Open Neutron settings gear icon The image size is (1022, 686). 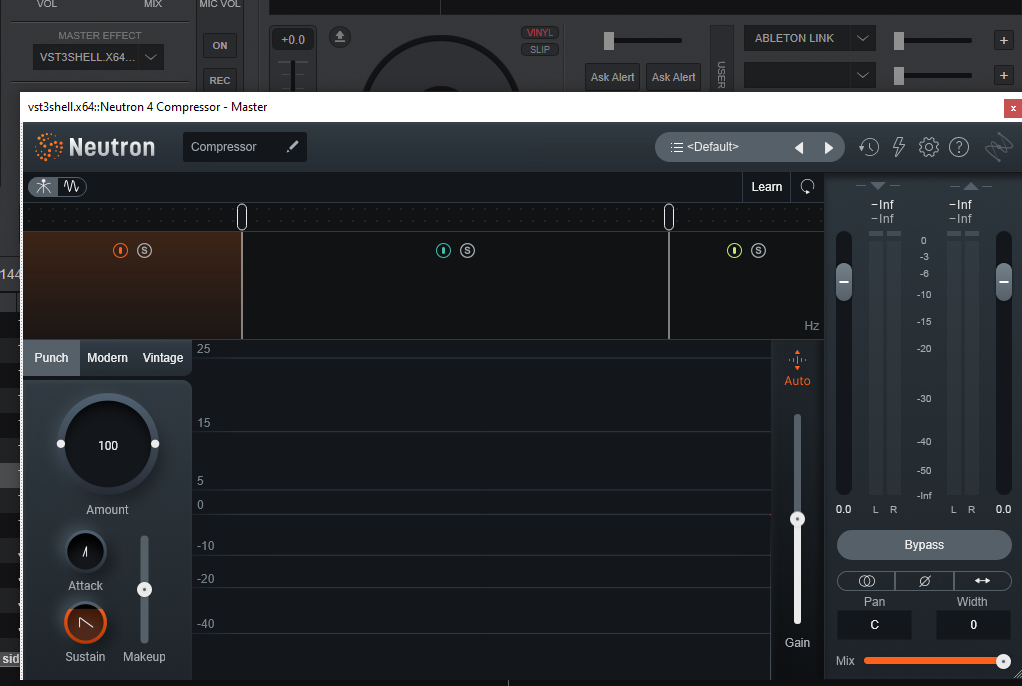pyautogui.click(x=928, y=147)
